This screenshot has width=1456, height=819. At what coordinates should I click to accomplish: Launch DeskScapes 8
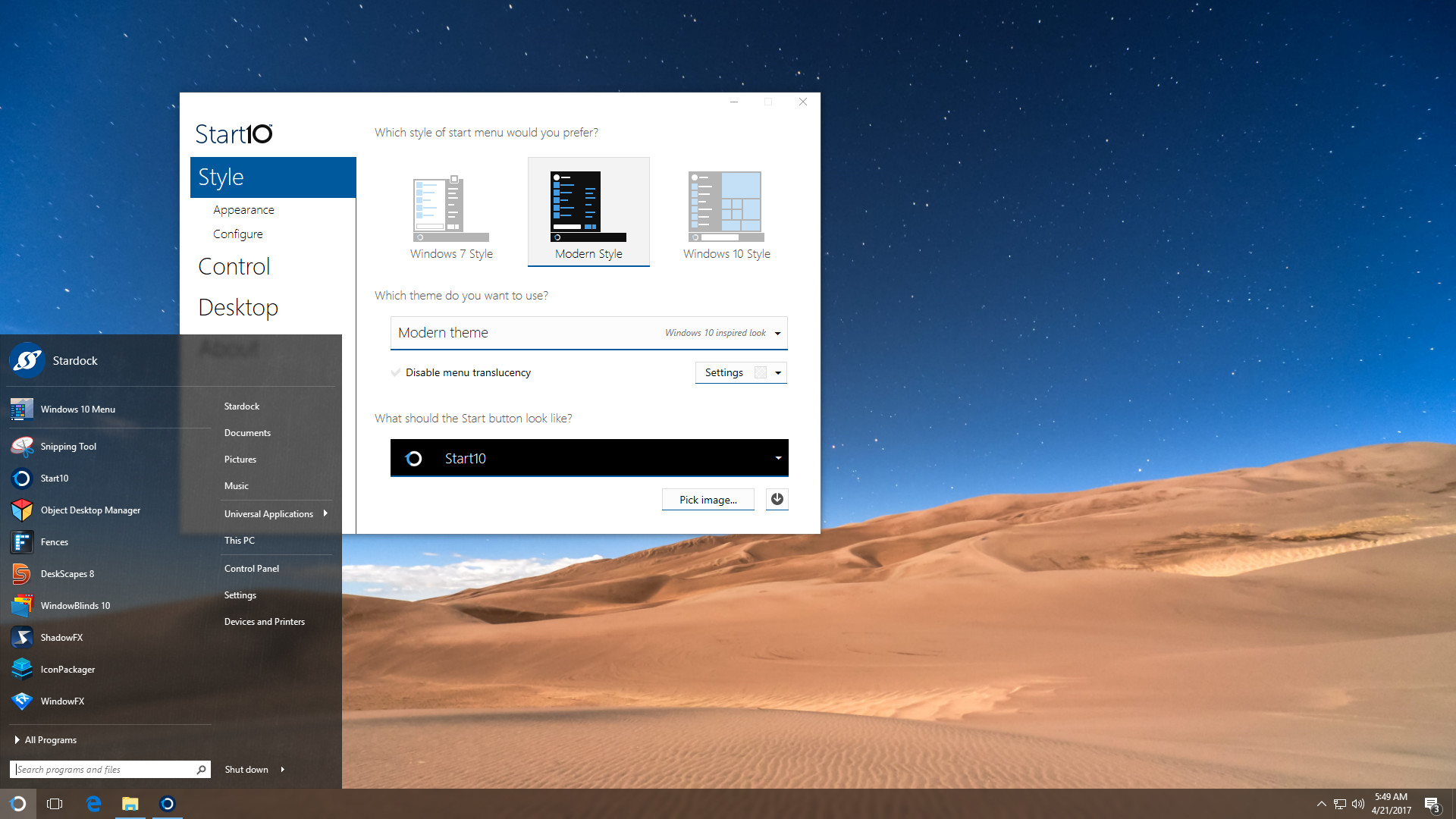[67, 573]
